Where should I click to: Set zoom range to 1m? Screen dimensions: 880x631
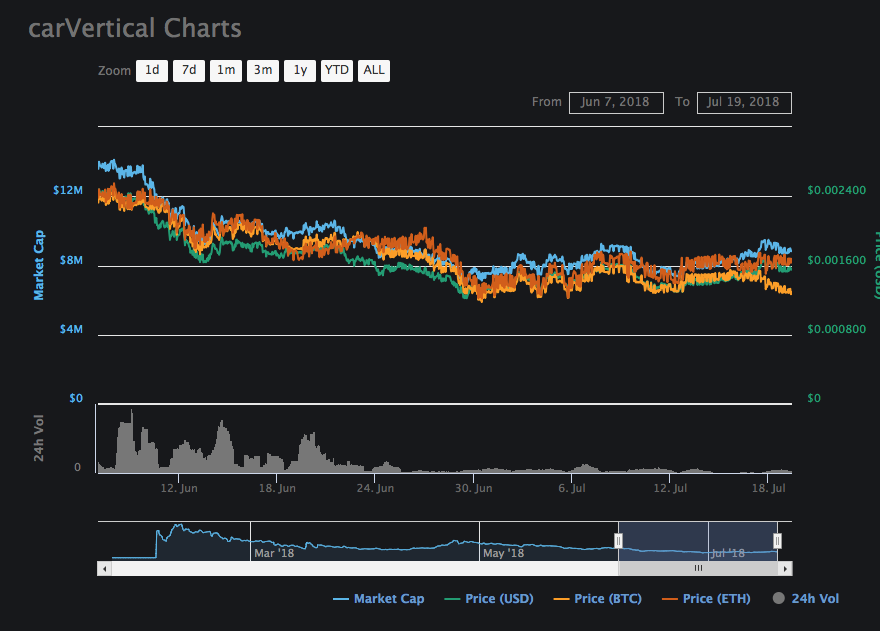coord(226,71)
